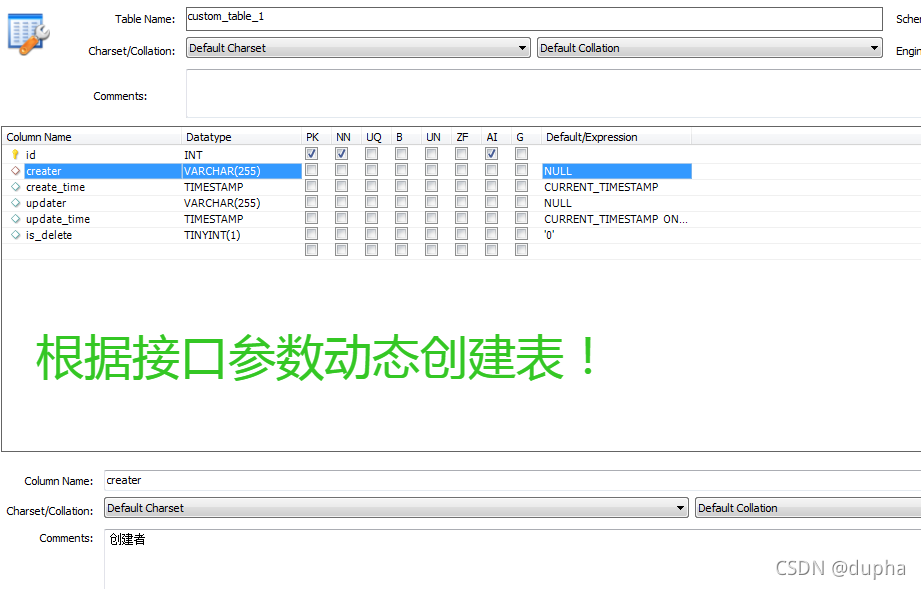
Task: Uncheck PK checkbox for id row
Action: pos(311,154)
